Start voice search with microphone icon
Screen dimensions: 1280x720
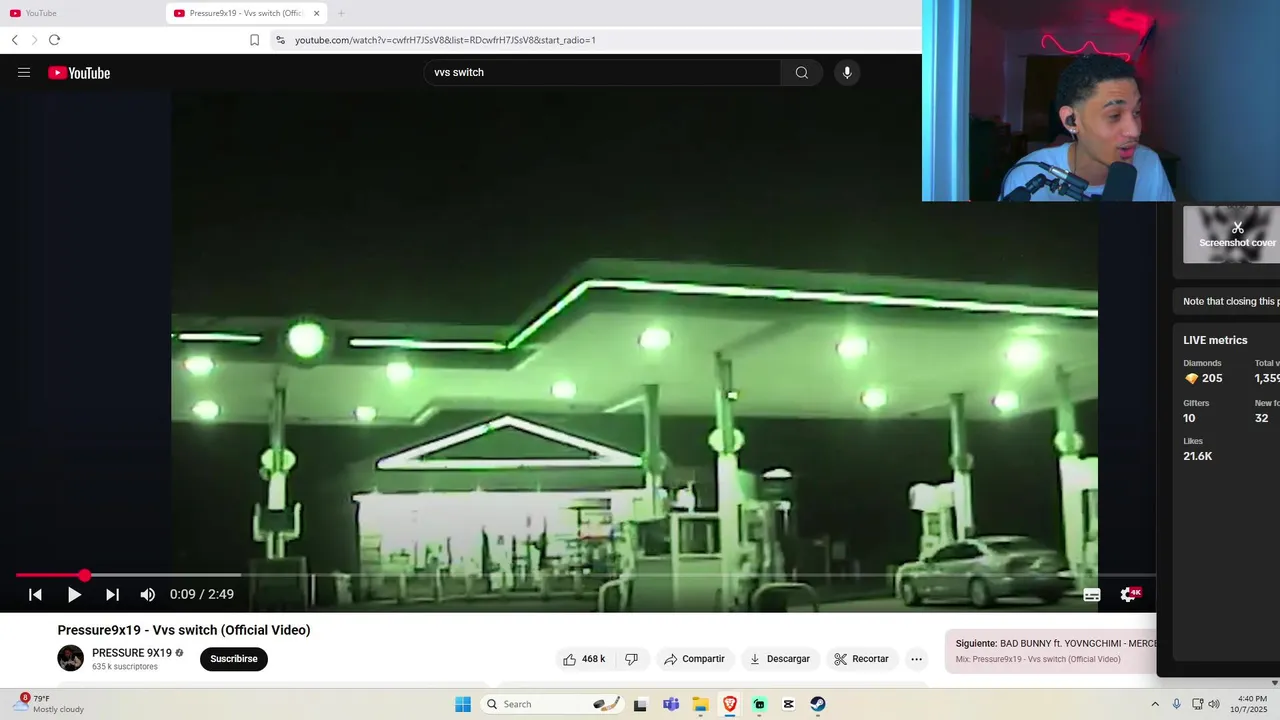[847, 72]
